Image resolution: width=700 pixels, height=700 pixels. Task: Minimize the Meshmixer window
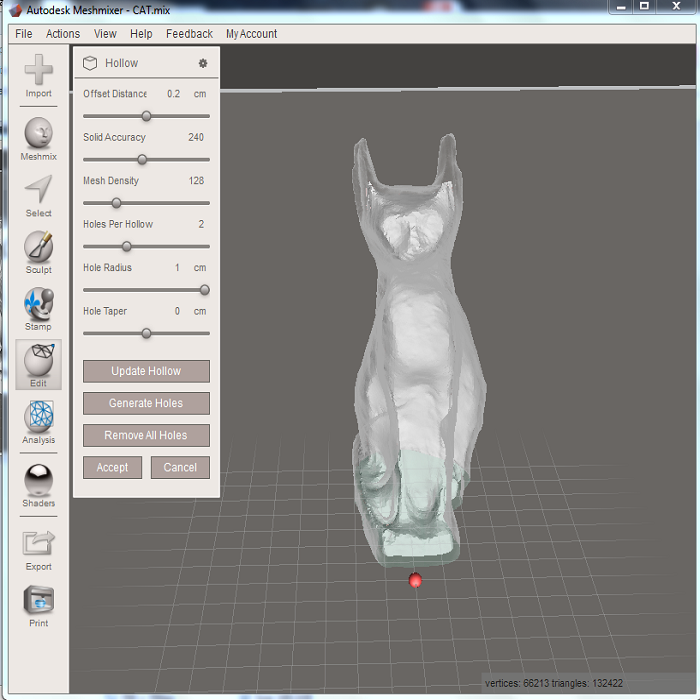click(621, 7)
